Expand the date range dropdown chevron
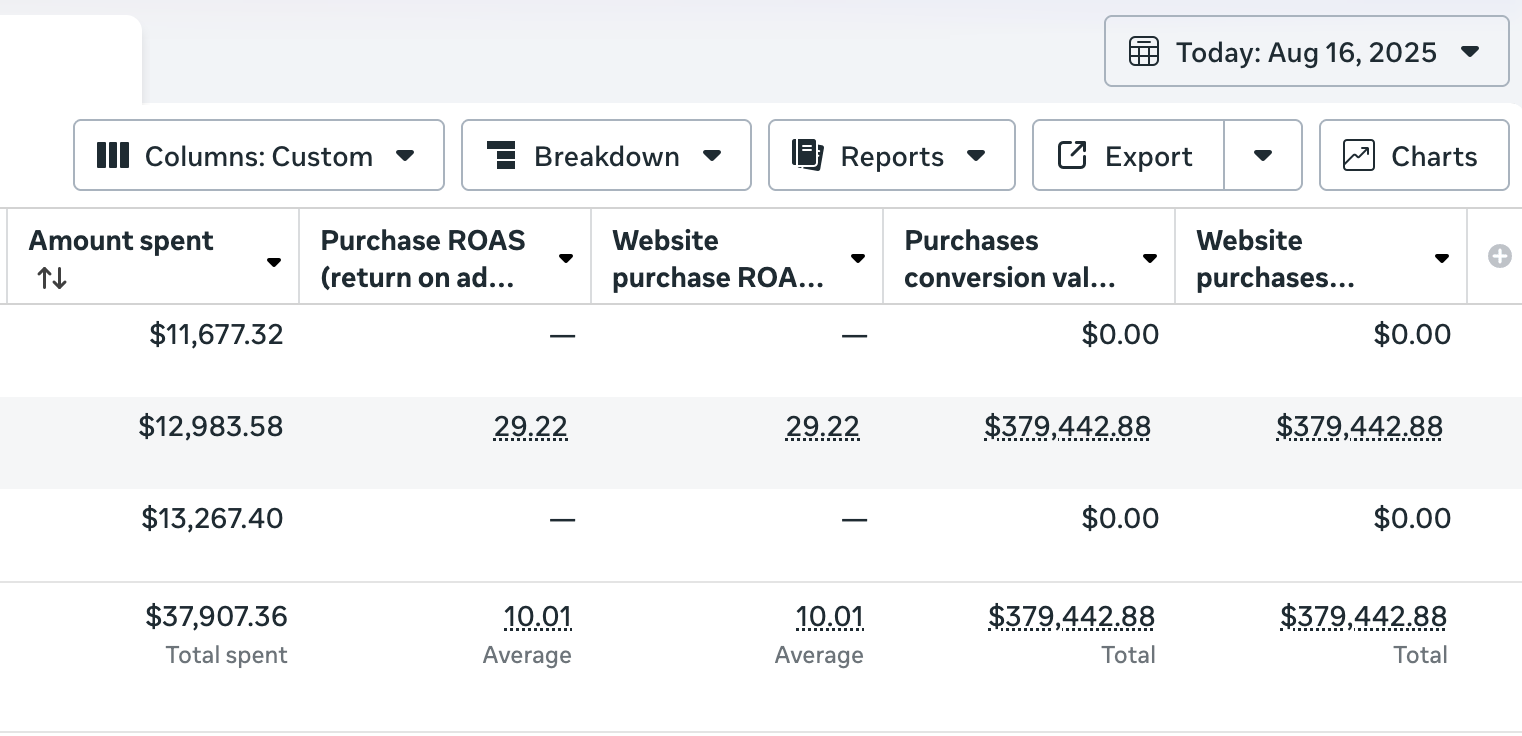Screen dimensions: 1522x736 [x=1470, y=51]
